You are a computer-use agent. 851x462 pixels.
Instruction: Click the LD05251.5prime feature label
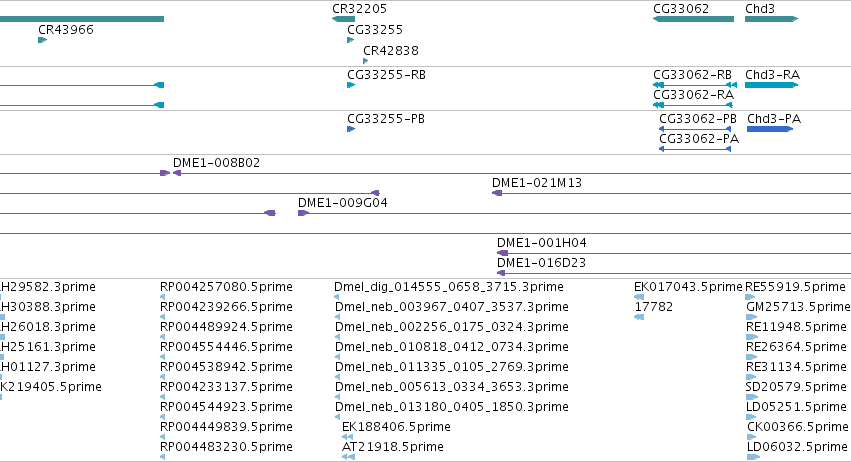coord(797,407)
